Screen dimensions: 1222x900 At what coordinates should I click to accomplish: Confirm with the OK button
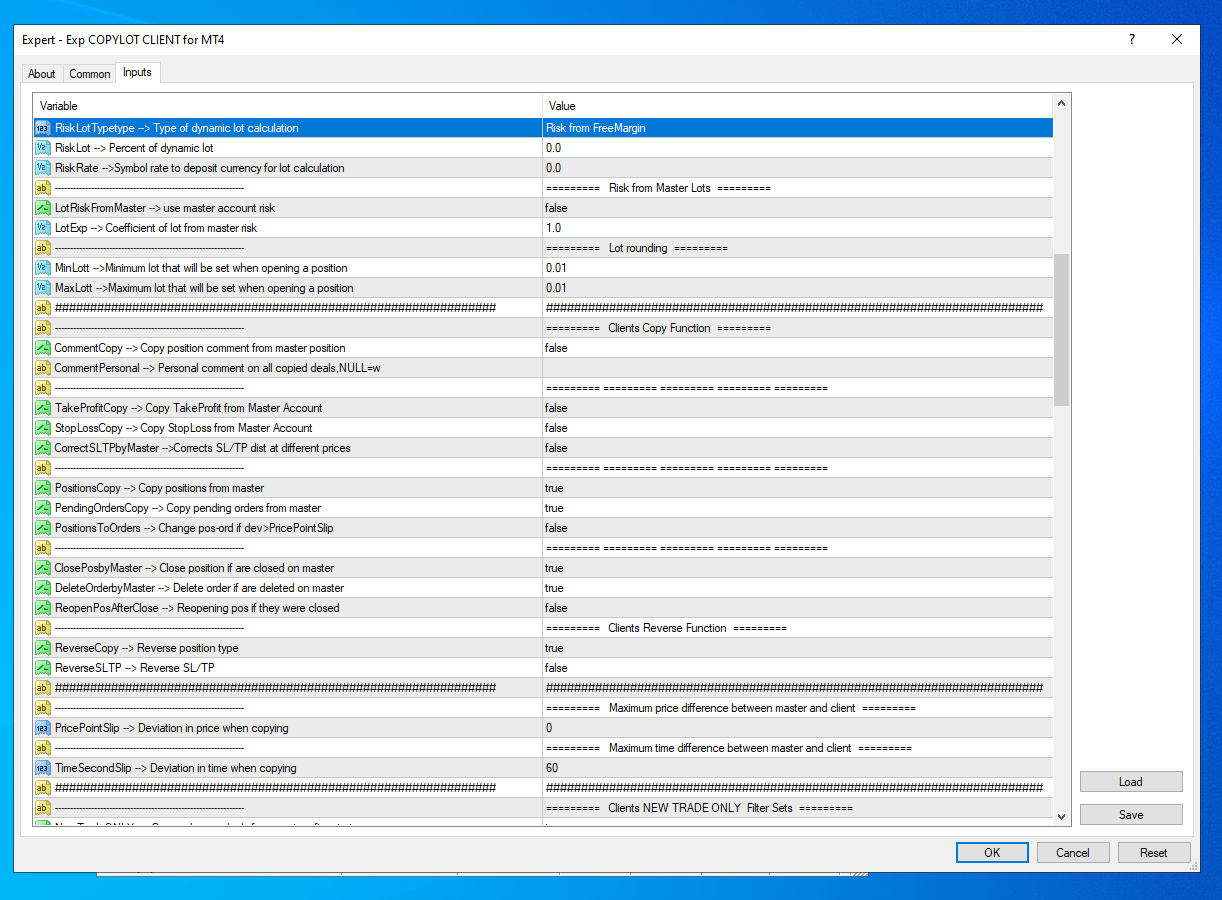992,853
